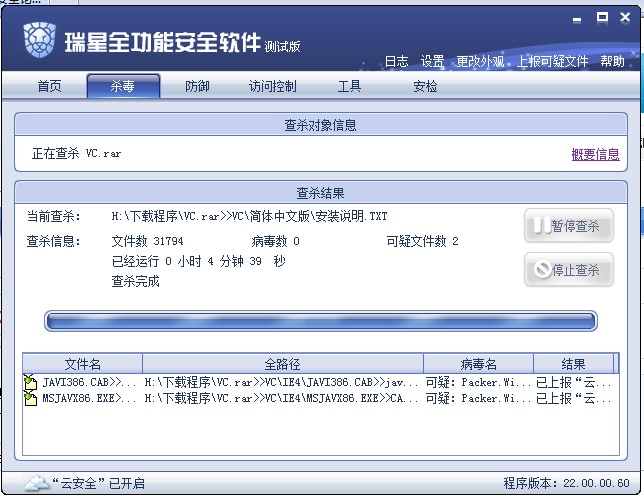Viewport: 644px width, 497px height.
Task: Click full path of JAVI386.CAB row
Action: coord(281,382)
